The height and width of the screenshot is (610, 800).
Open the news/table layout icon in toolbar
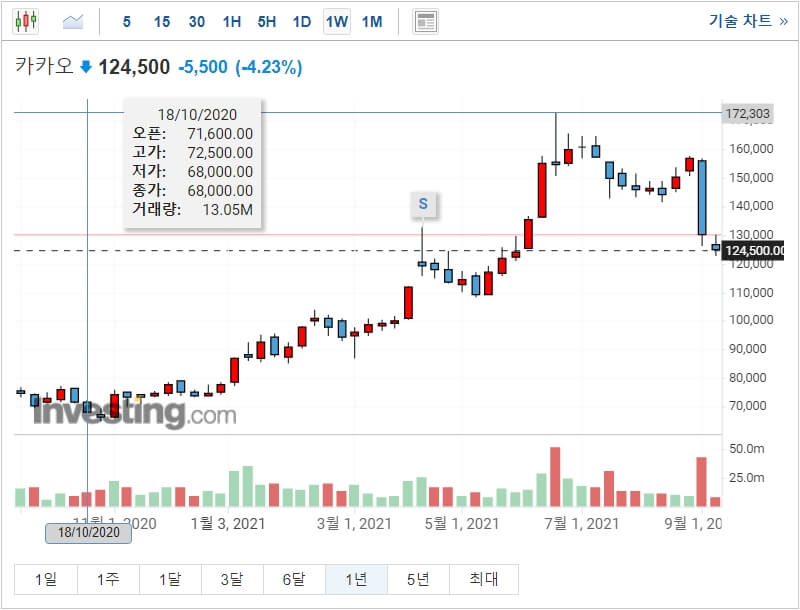point(425,22)
